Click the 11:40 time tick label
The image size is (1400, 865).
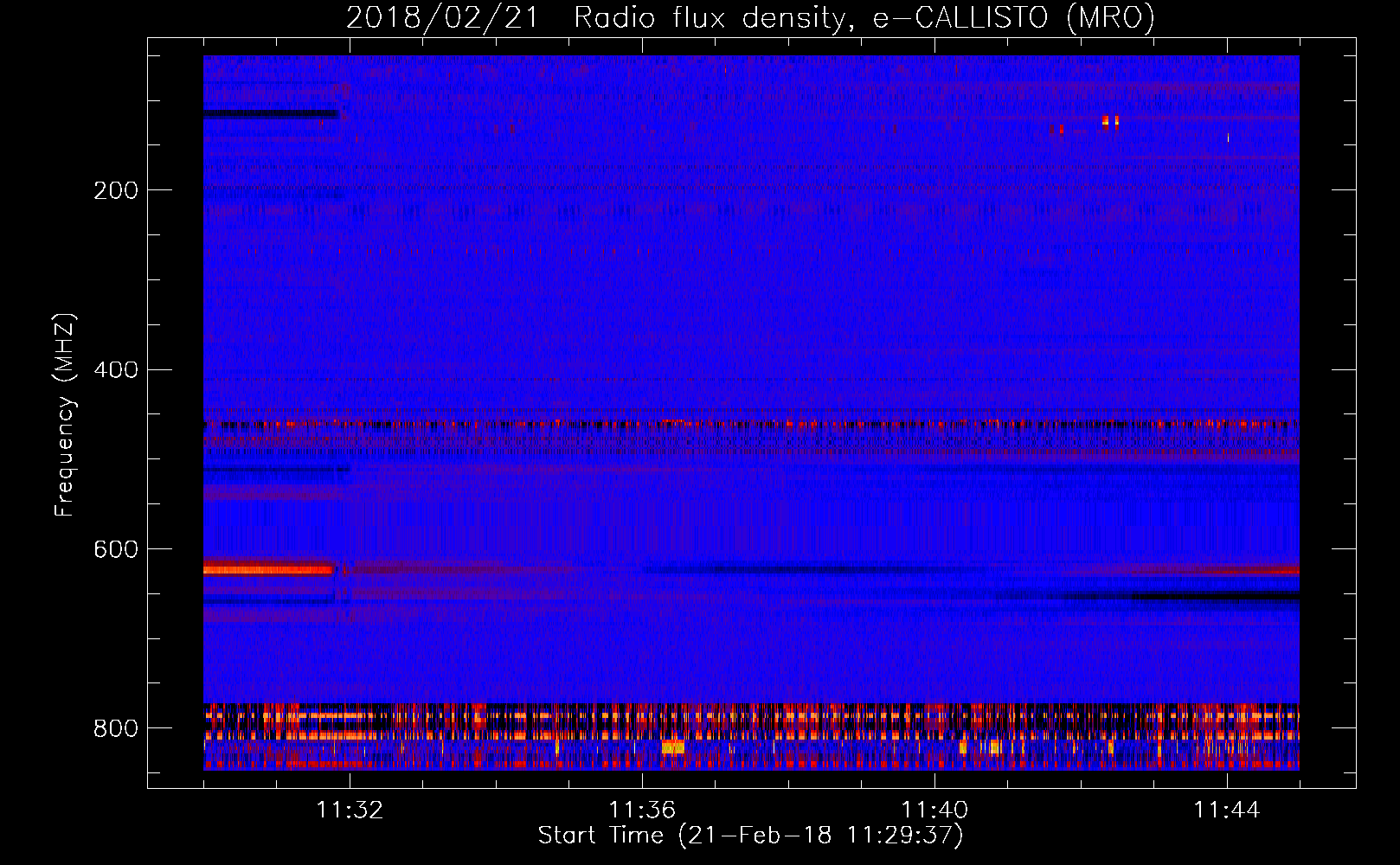(934, 811)
